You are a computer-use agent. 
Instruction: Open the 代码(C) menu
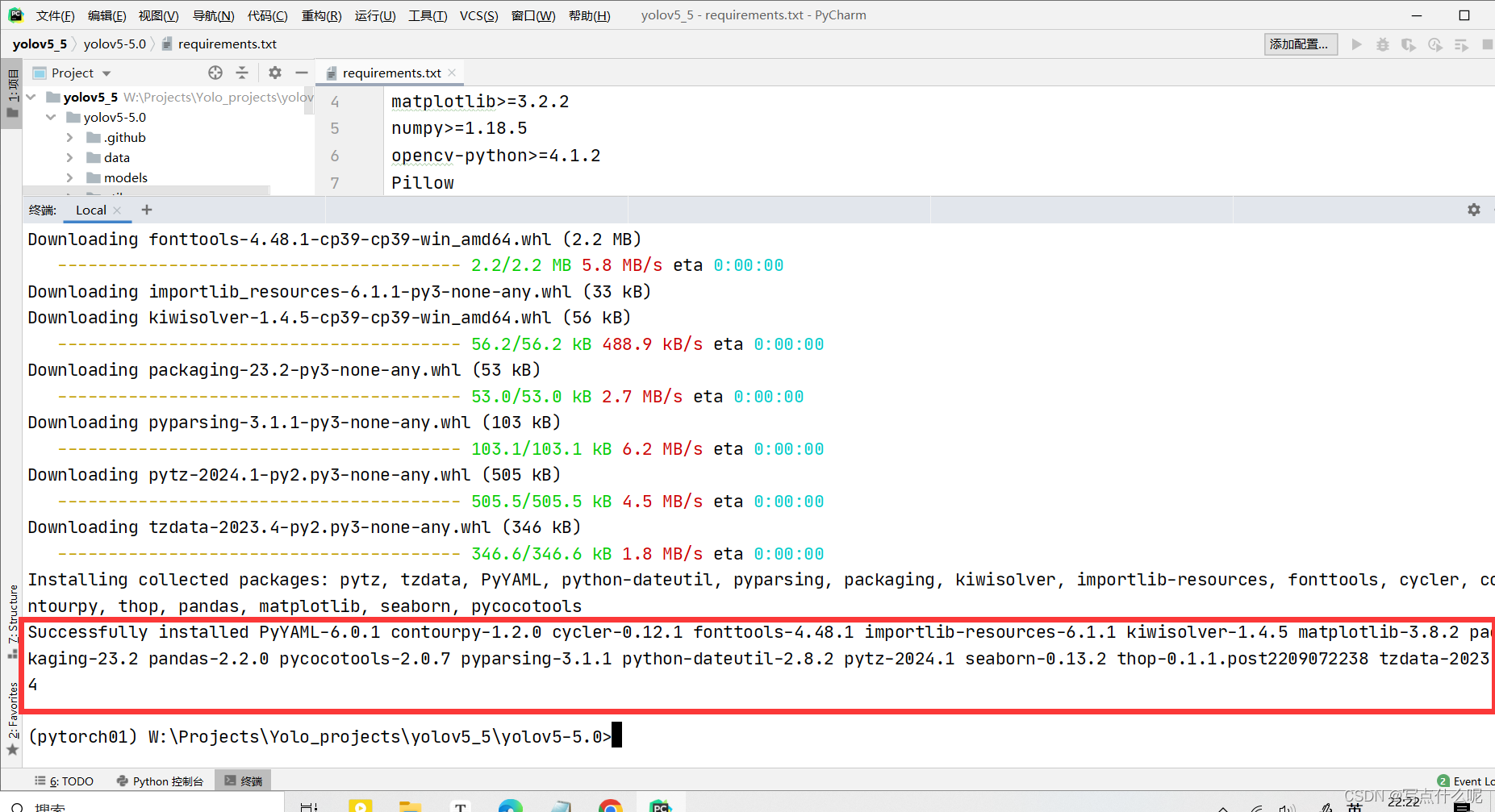[x=267, y=15]
